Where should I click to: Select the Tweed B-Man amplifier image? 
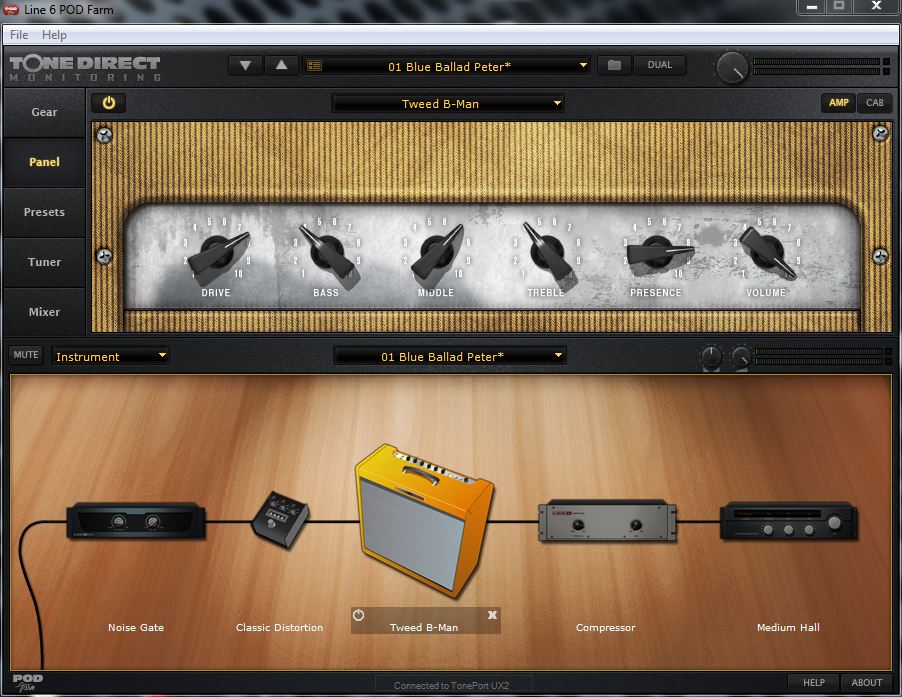[424, 520]
